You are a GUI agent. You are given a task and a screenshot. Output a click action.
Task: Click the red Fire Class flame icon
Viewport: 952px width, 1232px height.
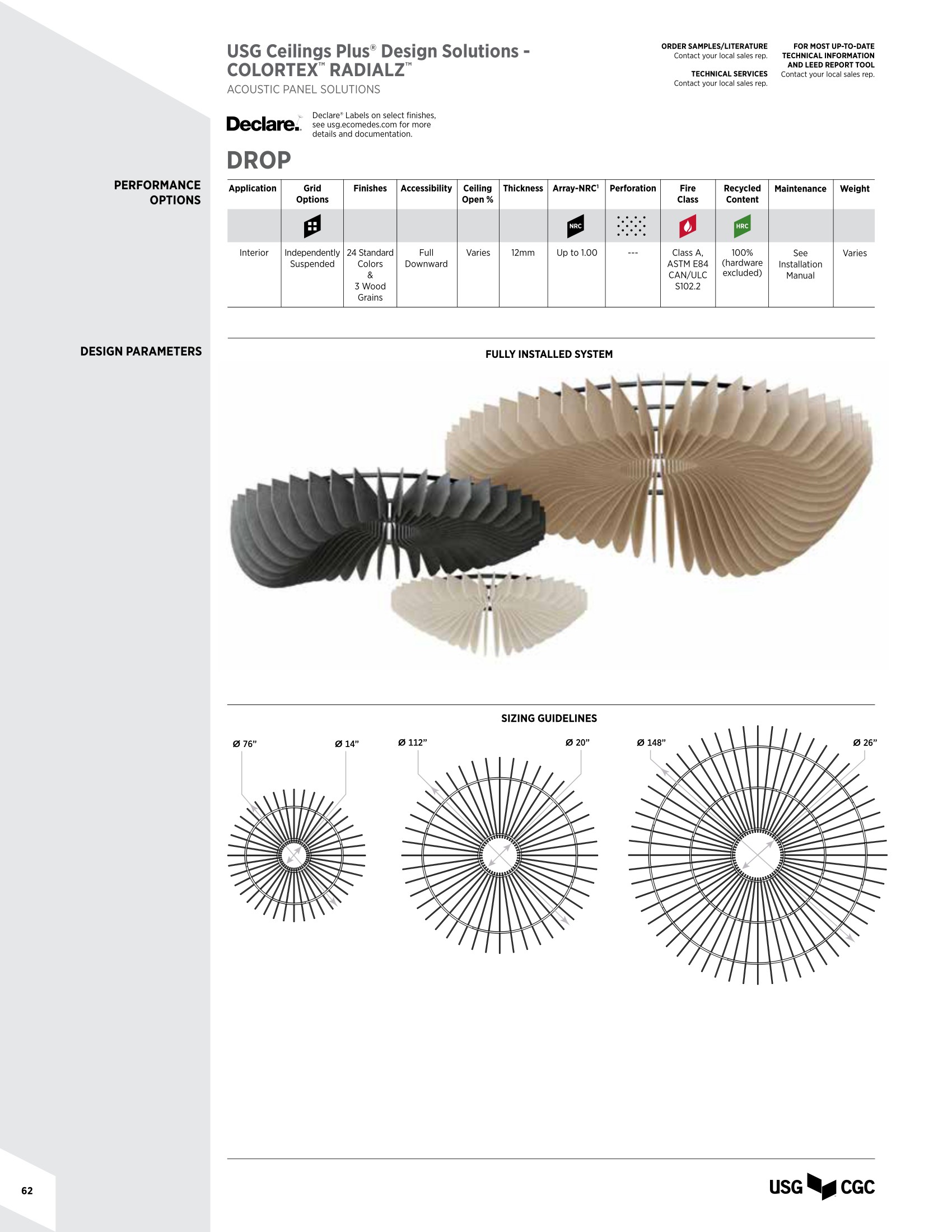(x=688, y=226)
